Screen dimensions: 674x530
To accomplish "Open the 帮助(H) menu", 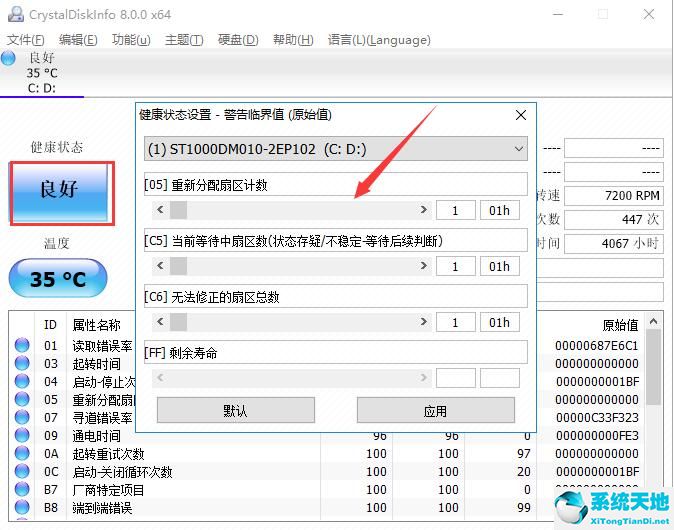I will point(293,40).
